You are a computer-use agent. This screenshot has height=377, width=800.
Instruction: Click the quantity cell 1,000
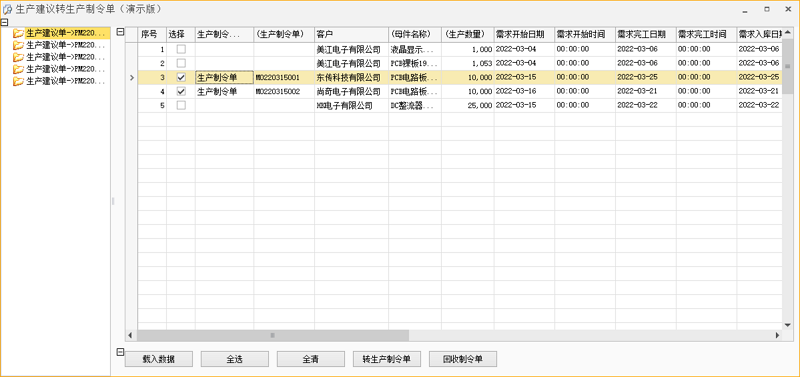click(468, 49)
